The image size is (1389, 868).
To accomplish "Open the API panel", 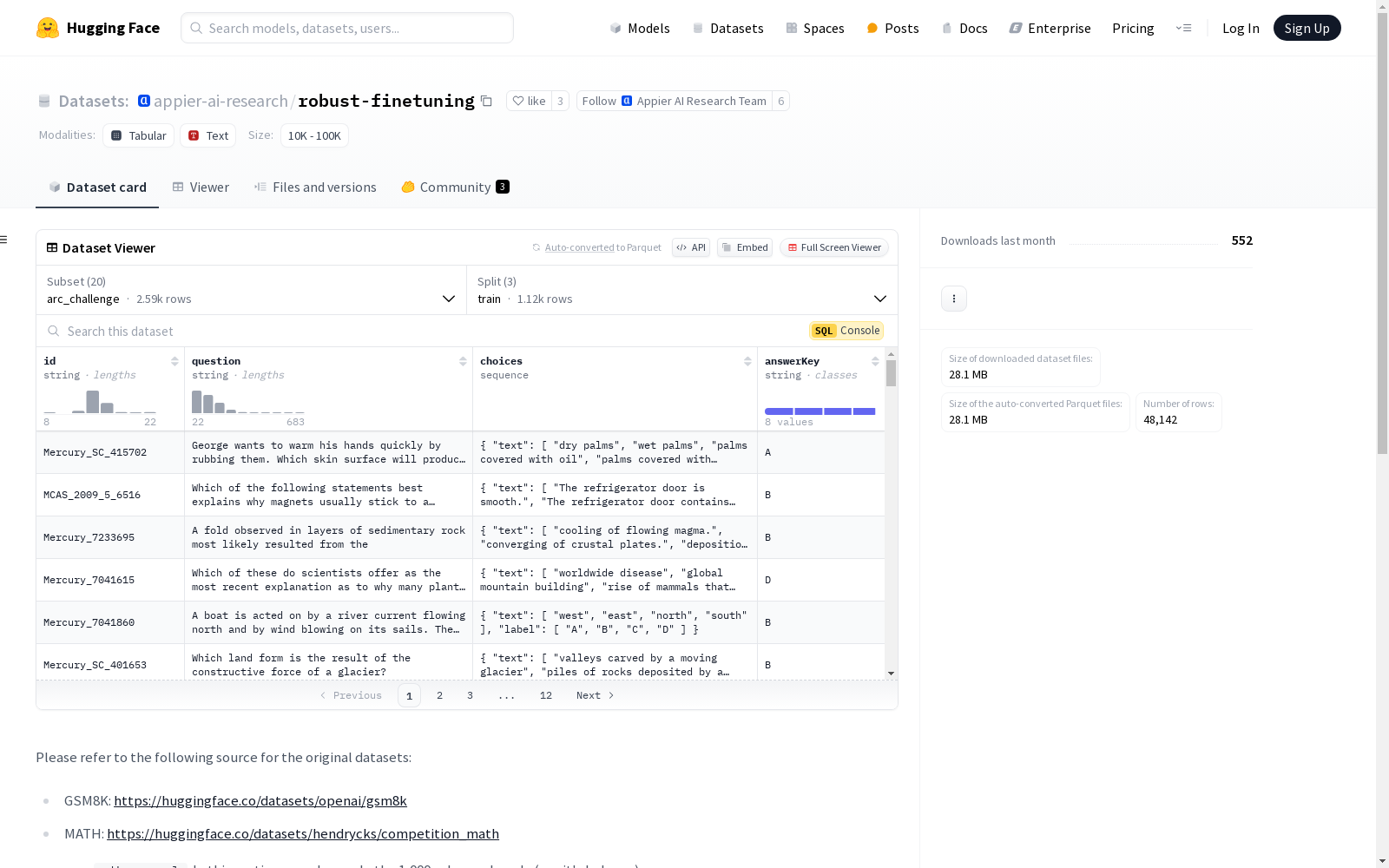I will pos(691,247).
